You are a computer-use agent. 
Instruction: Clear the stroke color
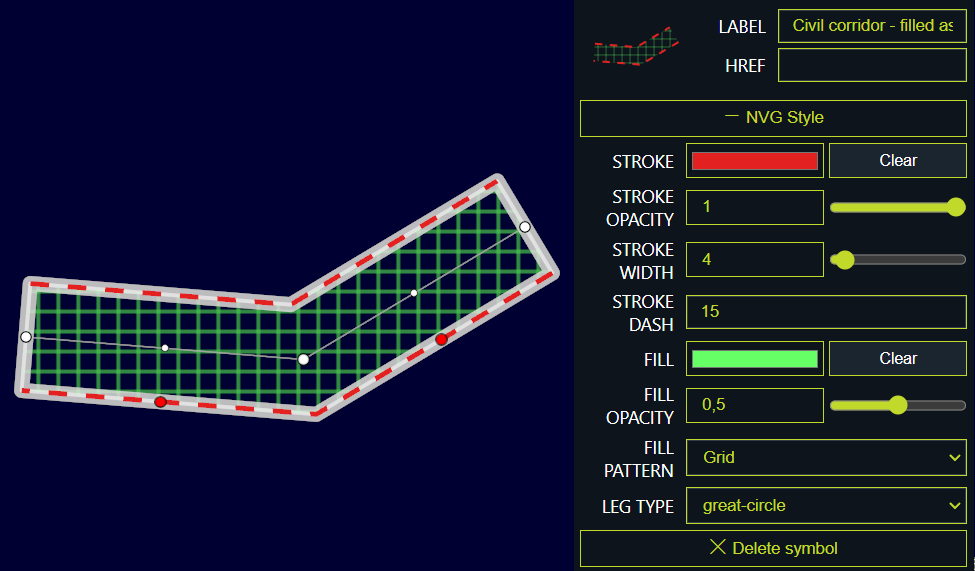click(897, 160)
